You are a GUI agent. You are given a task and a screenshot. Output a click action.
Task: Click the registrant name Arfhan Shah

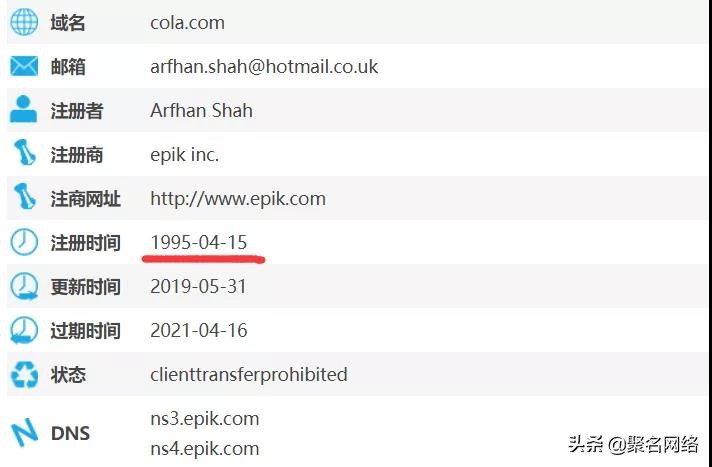tap(201, 110)
